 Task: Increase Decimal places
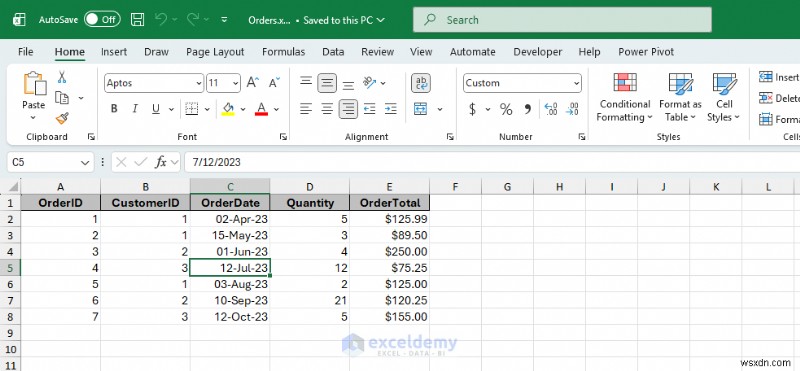point(551,109)
